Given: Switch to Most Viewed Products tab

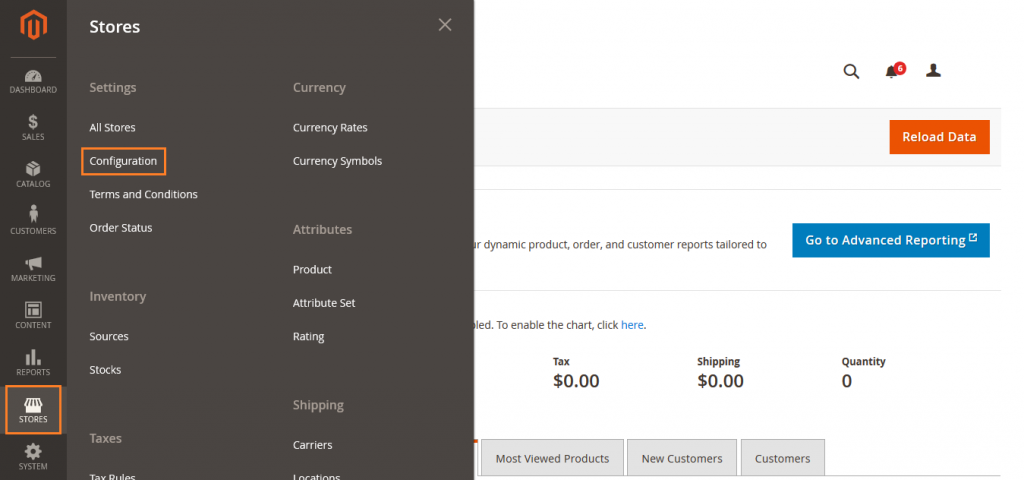Looking at the screenshot, I should tap(552, 458).
